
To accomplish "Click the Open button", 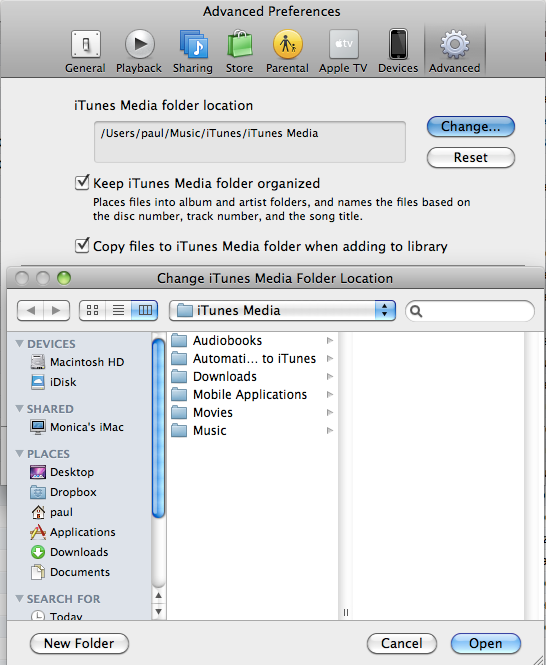I will coord(486,643).
